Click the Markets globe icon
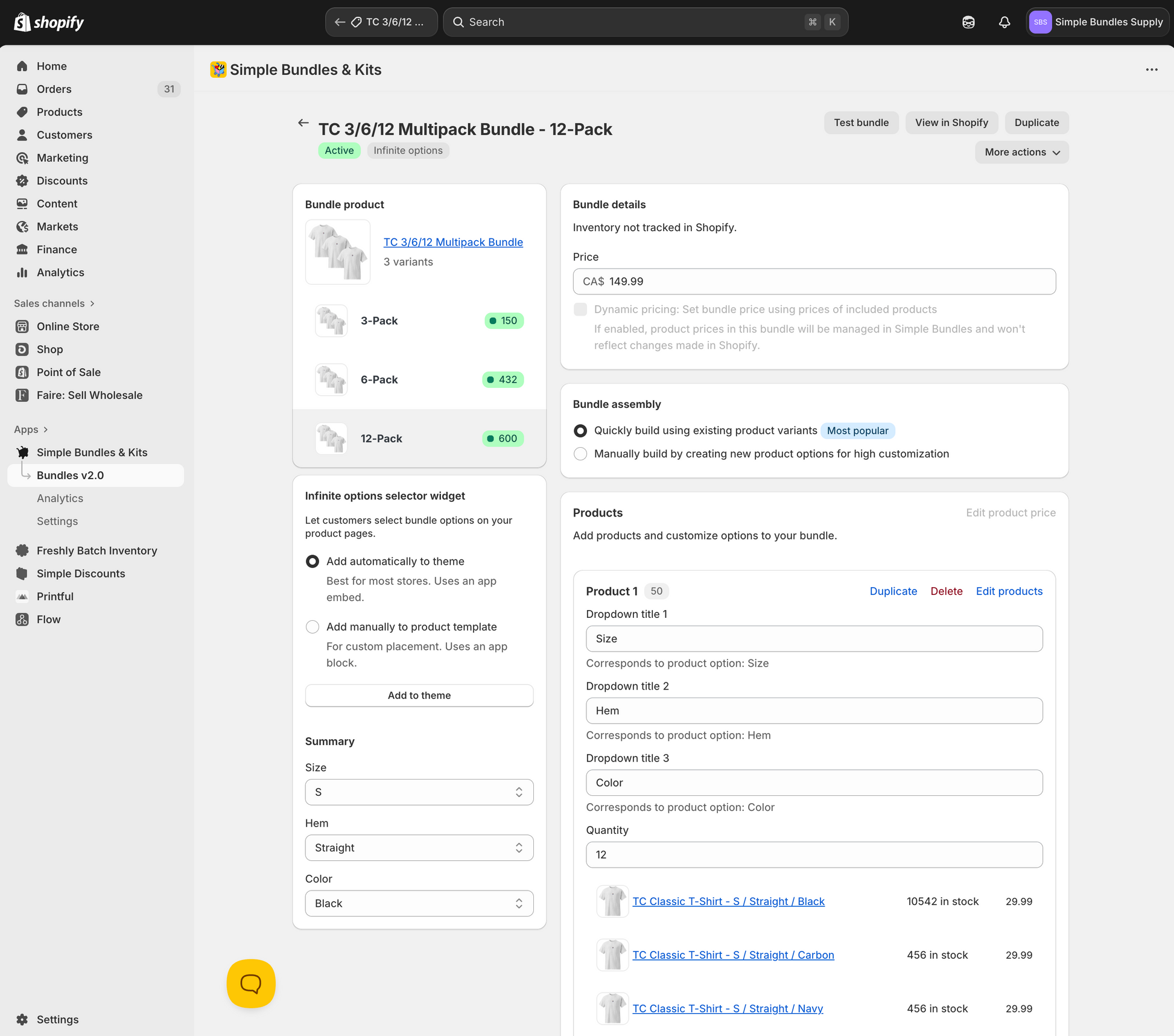Screen dimensions: 1174x1036 coord(22,227)
